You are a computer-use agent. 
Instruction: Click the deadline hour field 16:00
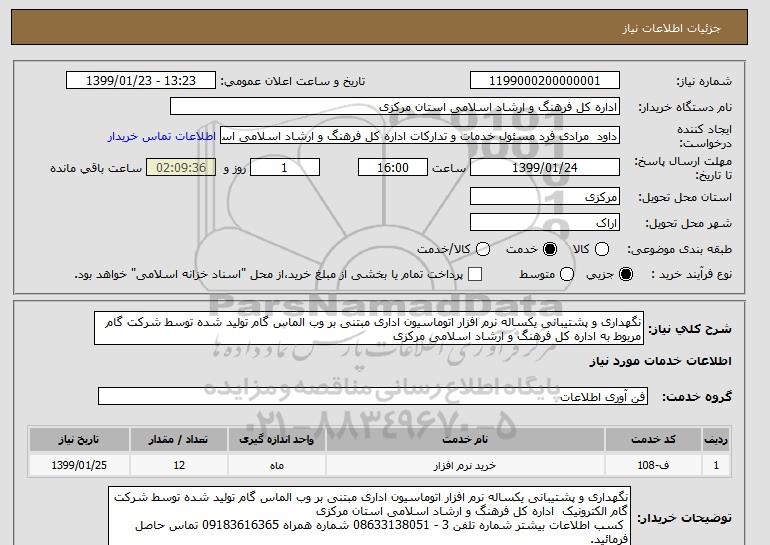(393, 167)
